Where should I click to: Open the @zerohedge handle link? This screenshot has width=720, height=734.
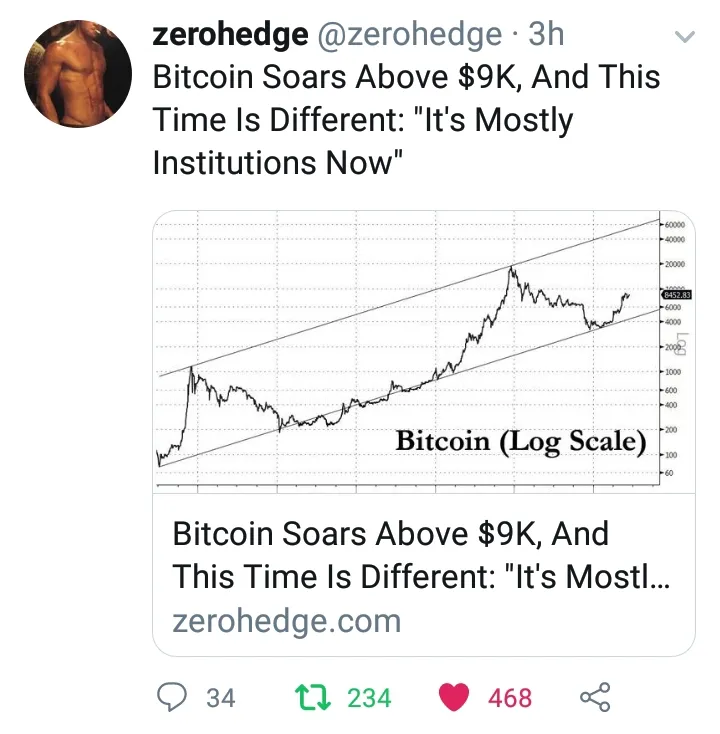tap(409, 34)
